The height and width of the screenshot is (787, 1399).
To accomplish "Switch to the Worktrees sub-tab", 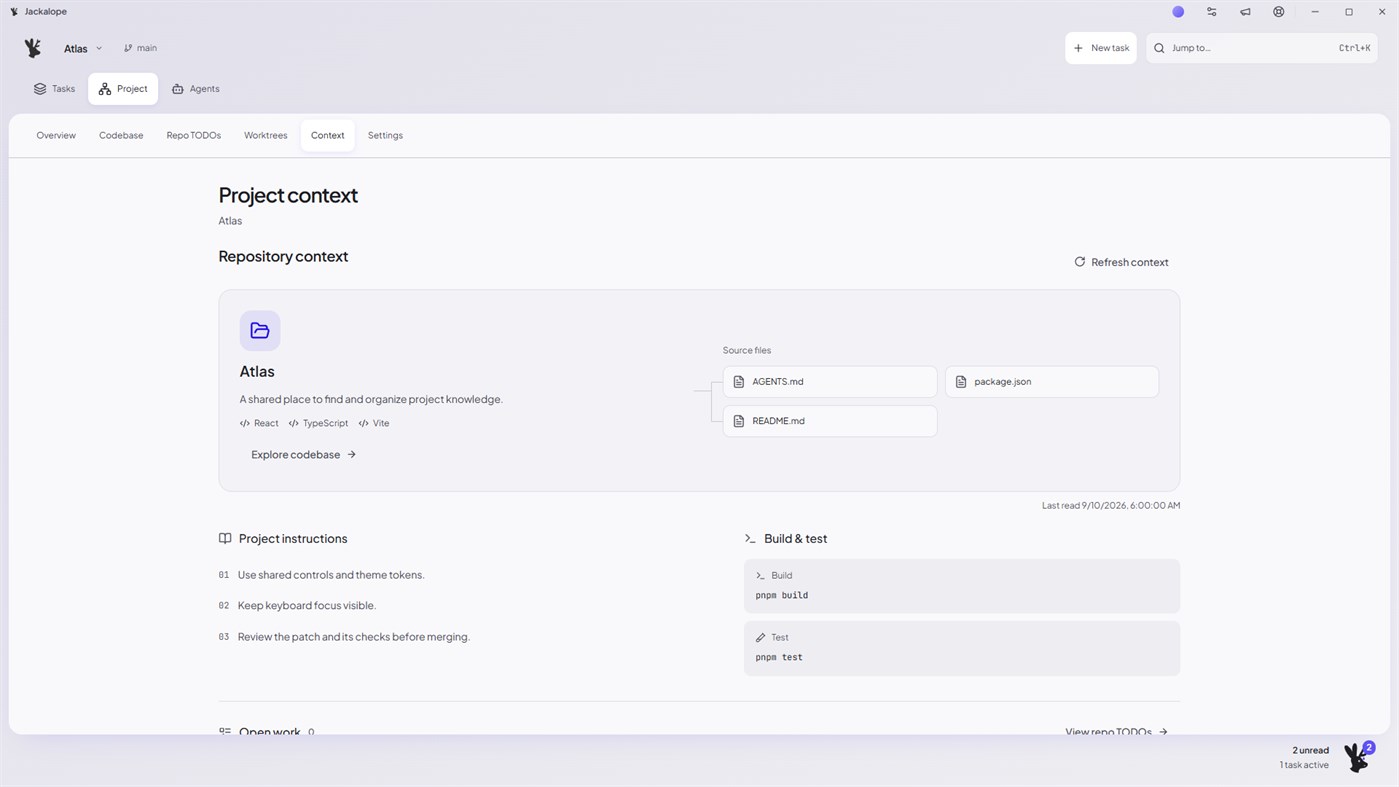I will [266, 135].
